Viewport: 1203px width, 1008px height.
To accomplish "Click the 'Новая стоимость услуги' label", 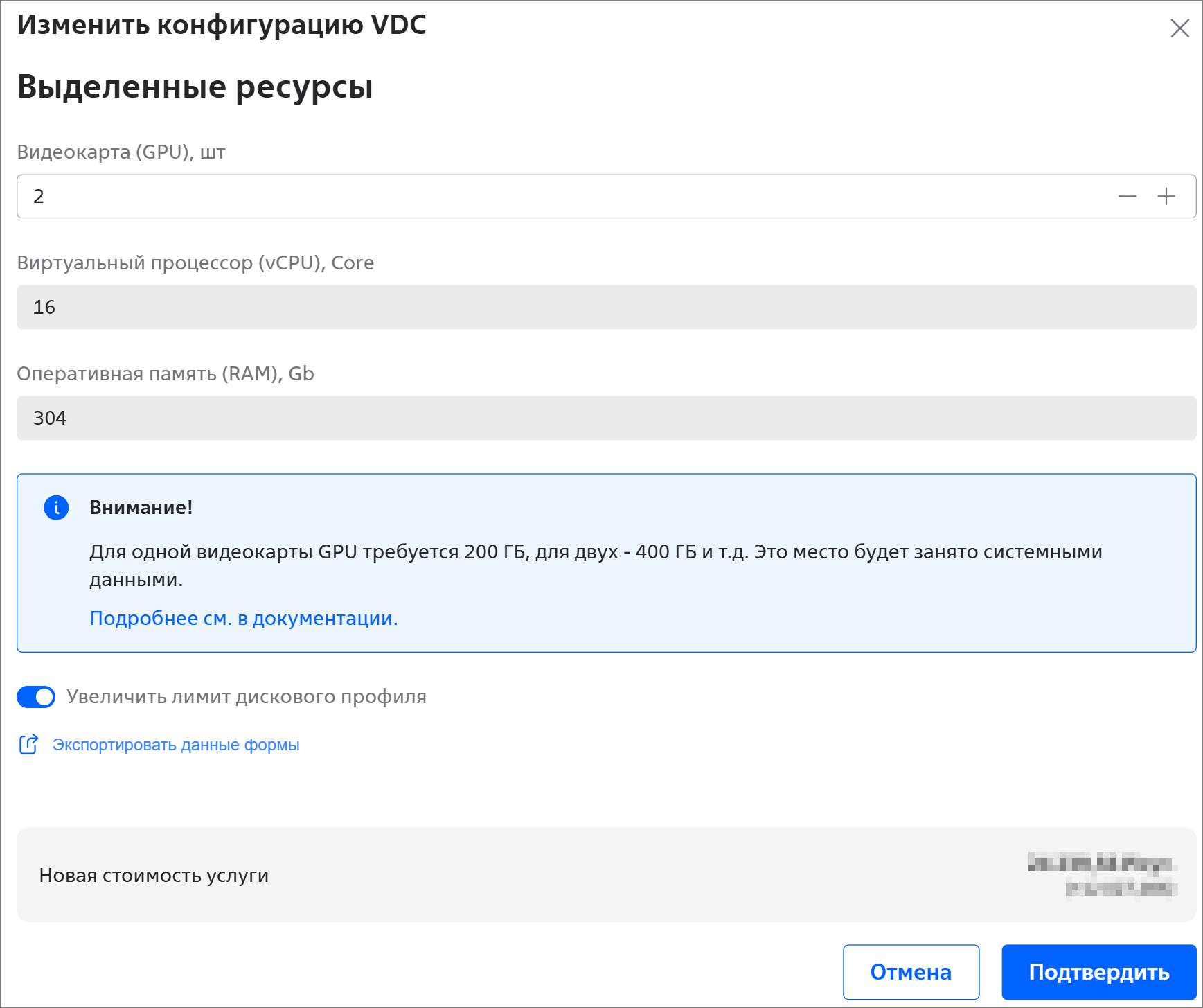I will (154, 876).
